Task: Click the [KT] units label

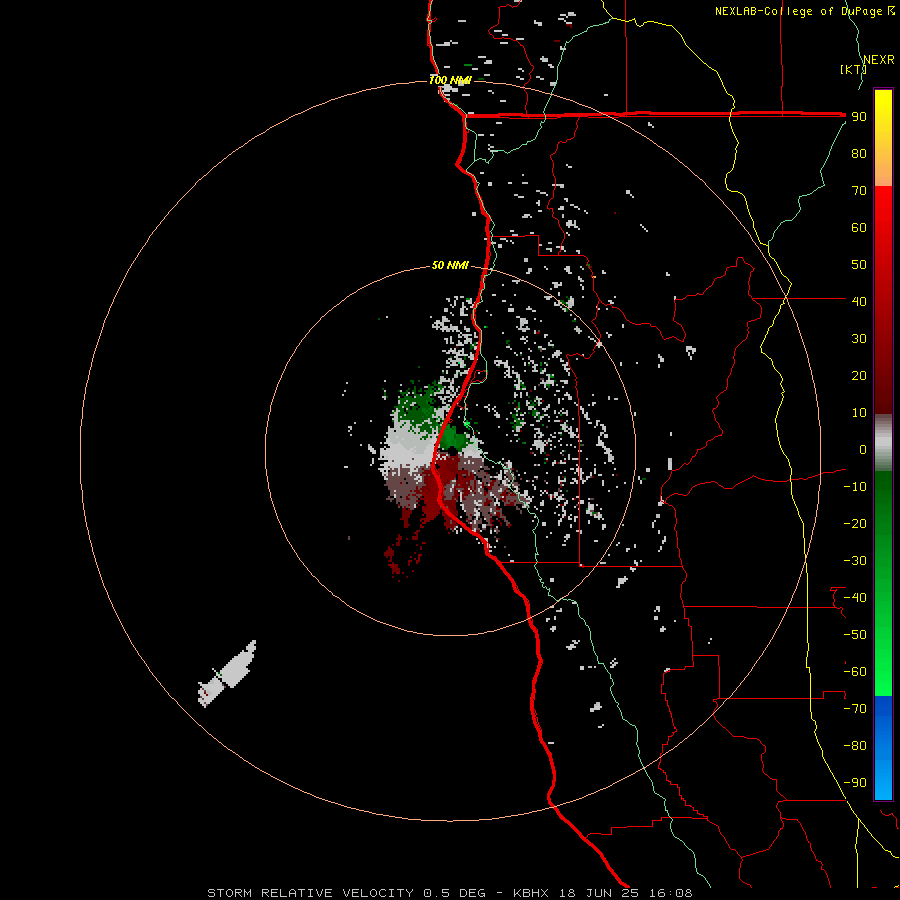Action: [x=853, y=69]
